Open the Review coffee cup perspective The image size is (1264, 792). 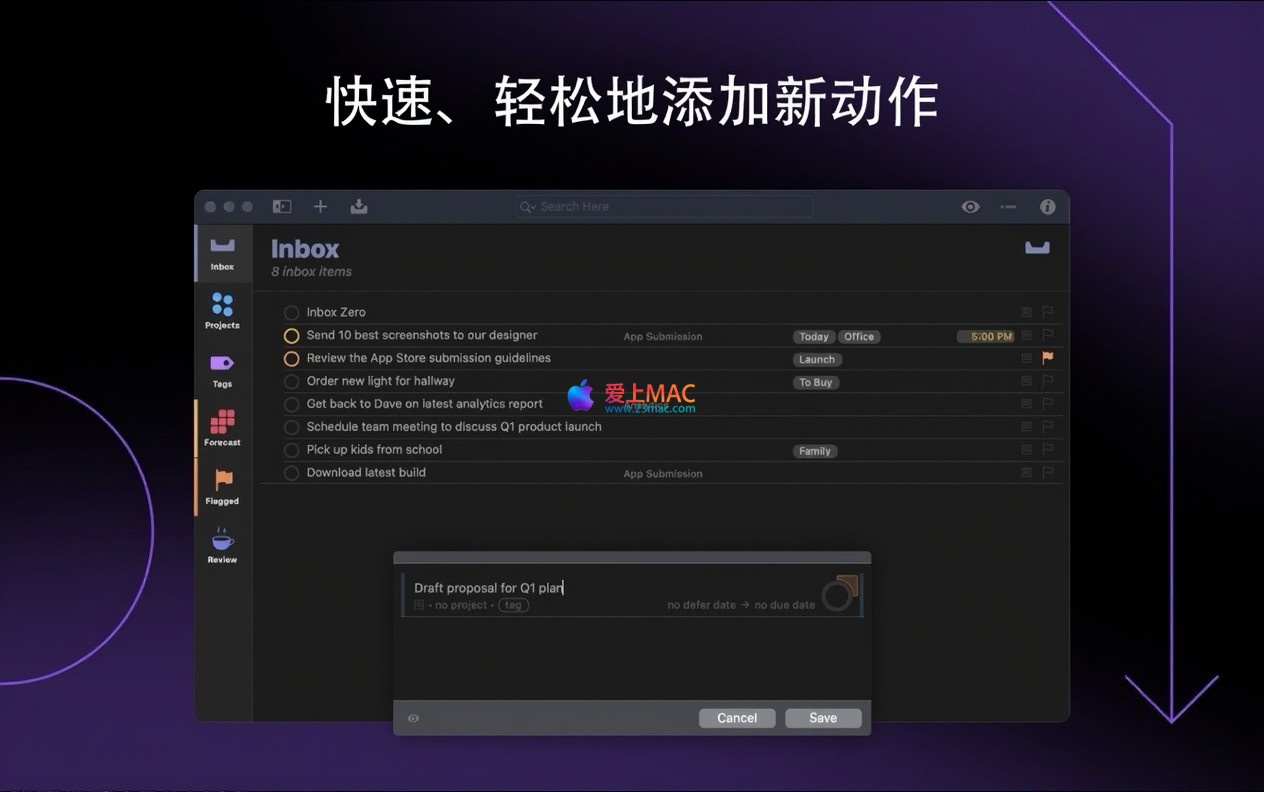point(222,545)
